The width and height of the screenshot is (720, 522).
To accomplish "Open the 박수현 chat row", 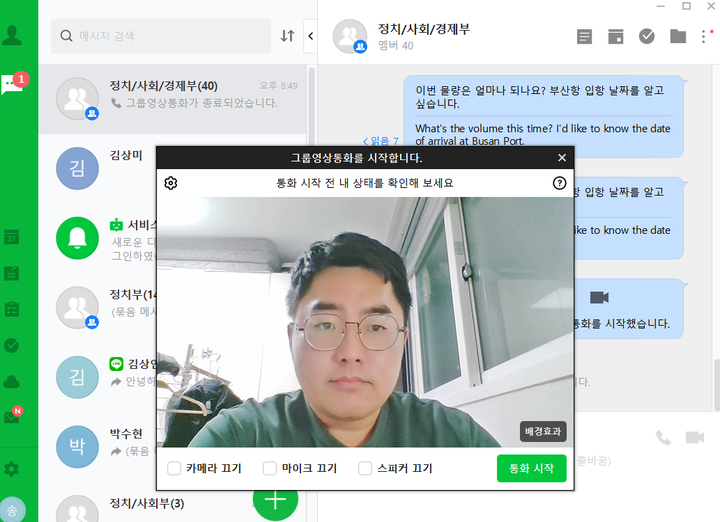I will [97, 447].
